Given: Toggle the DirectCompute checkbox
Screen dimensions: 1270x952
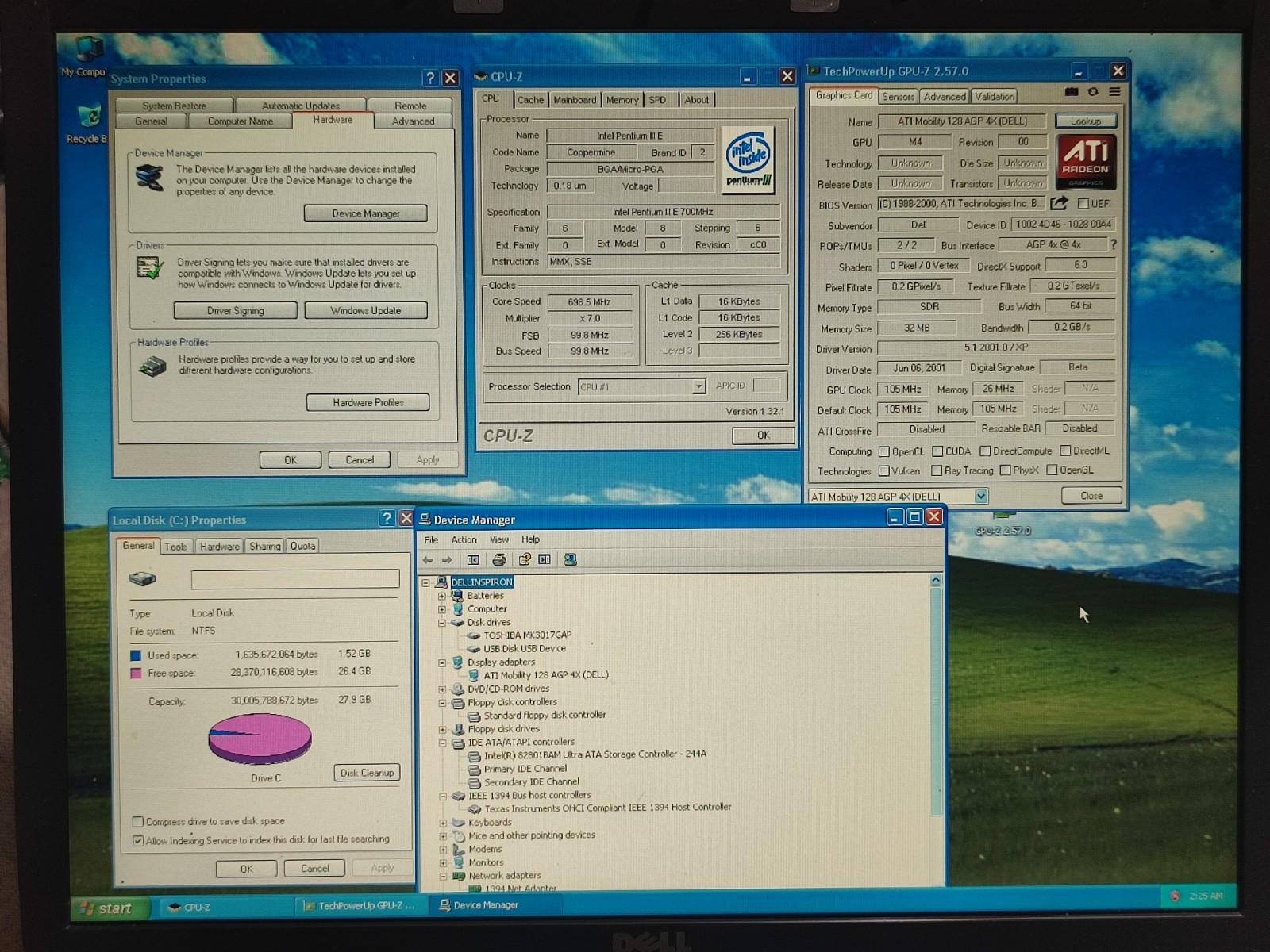Looking at the screenshot, I should [985, 451].
